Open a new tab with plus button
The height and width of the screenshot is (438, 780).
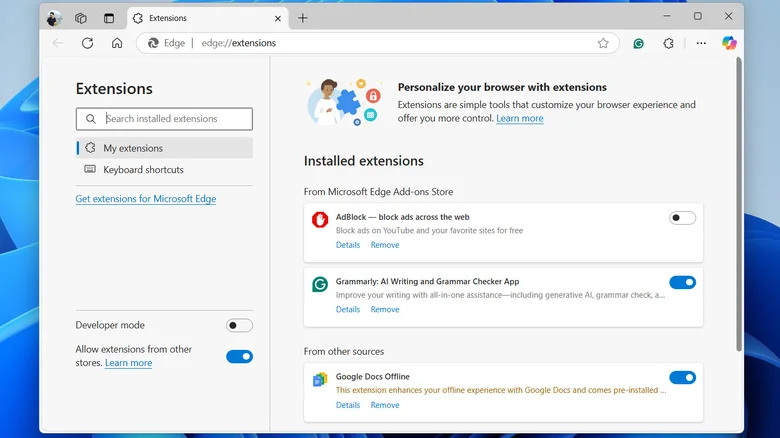(303, 18)
